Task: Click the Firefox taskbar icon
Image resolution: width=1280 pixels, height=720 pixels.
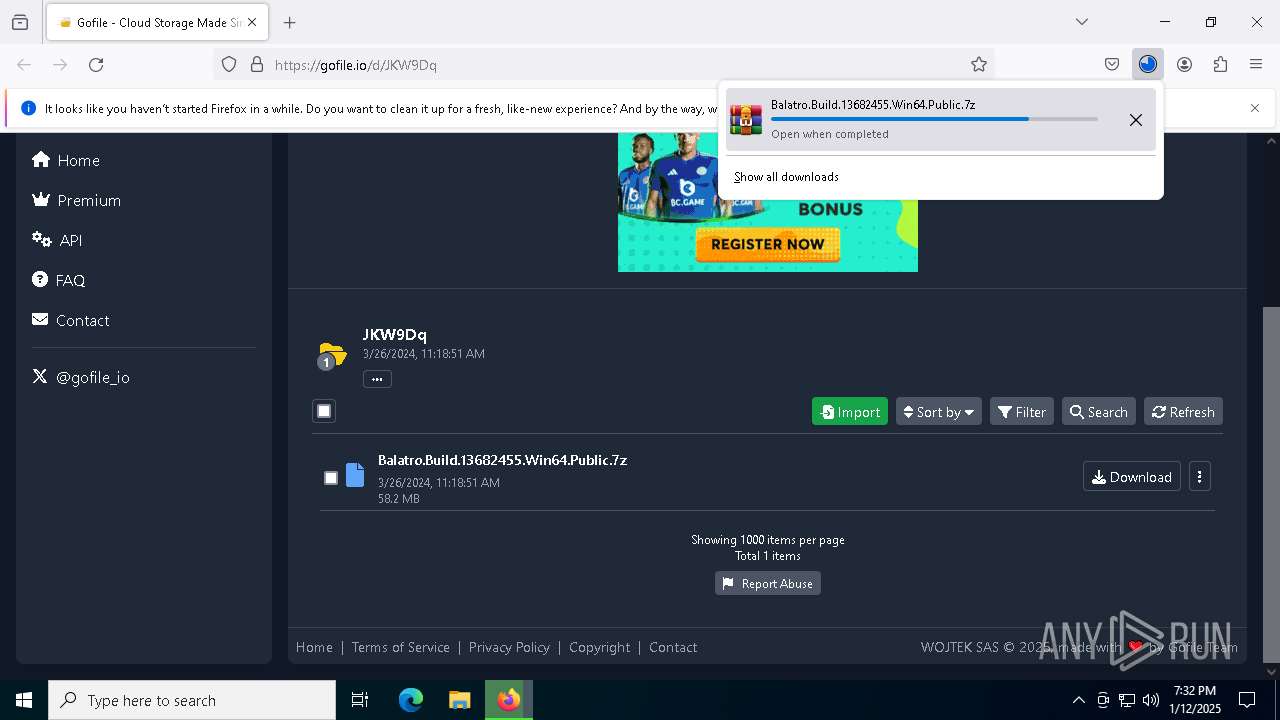Action: tap(509, 700)
